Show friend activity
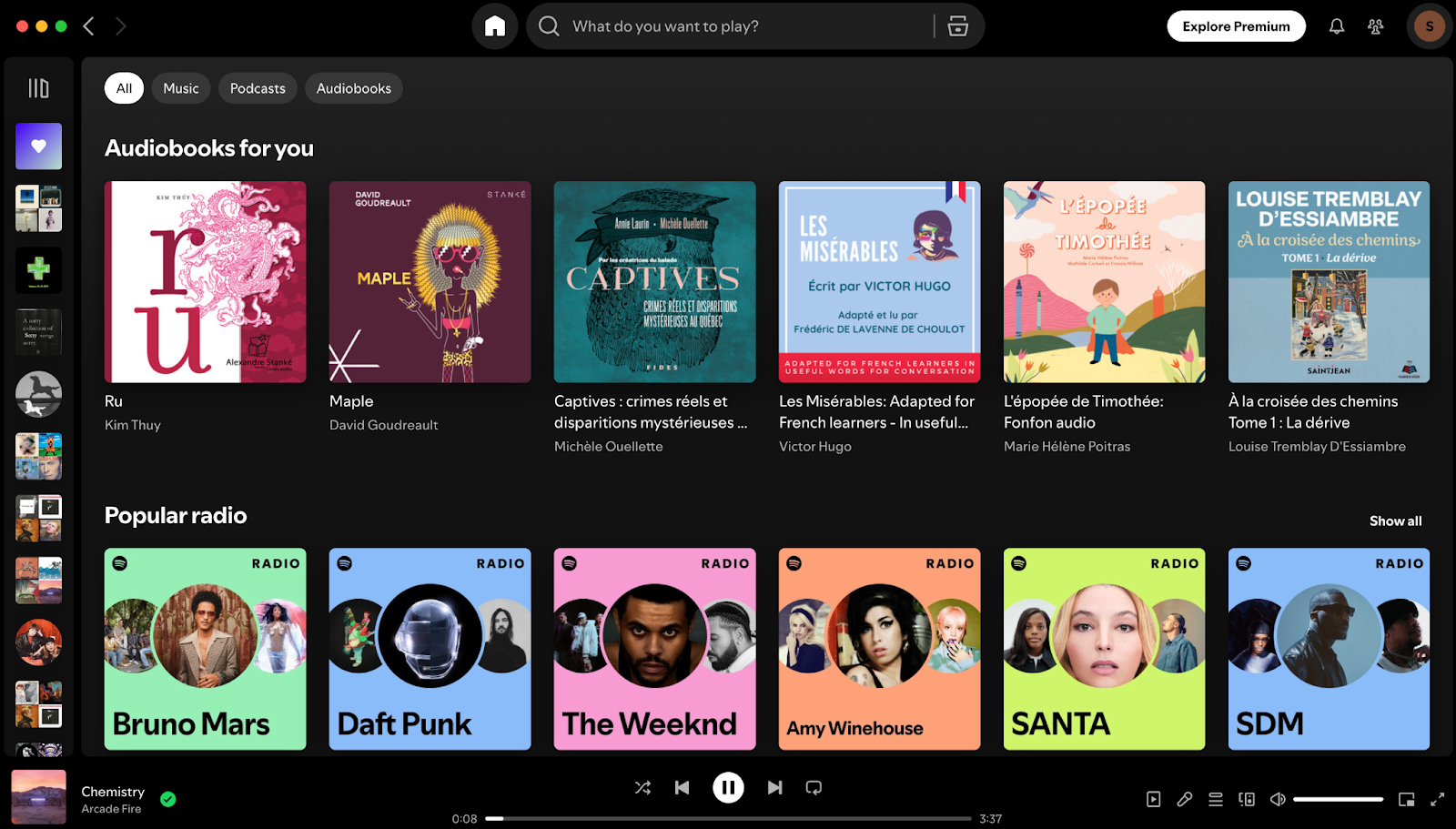The height and width of the screenshot is (829, 1456). 1374,25
